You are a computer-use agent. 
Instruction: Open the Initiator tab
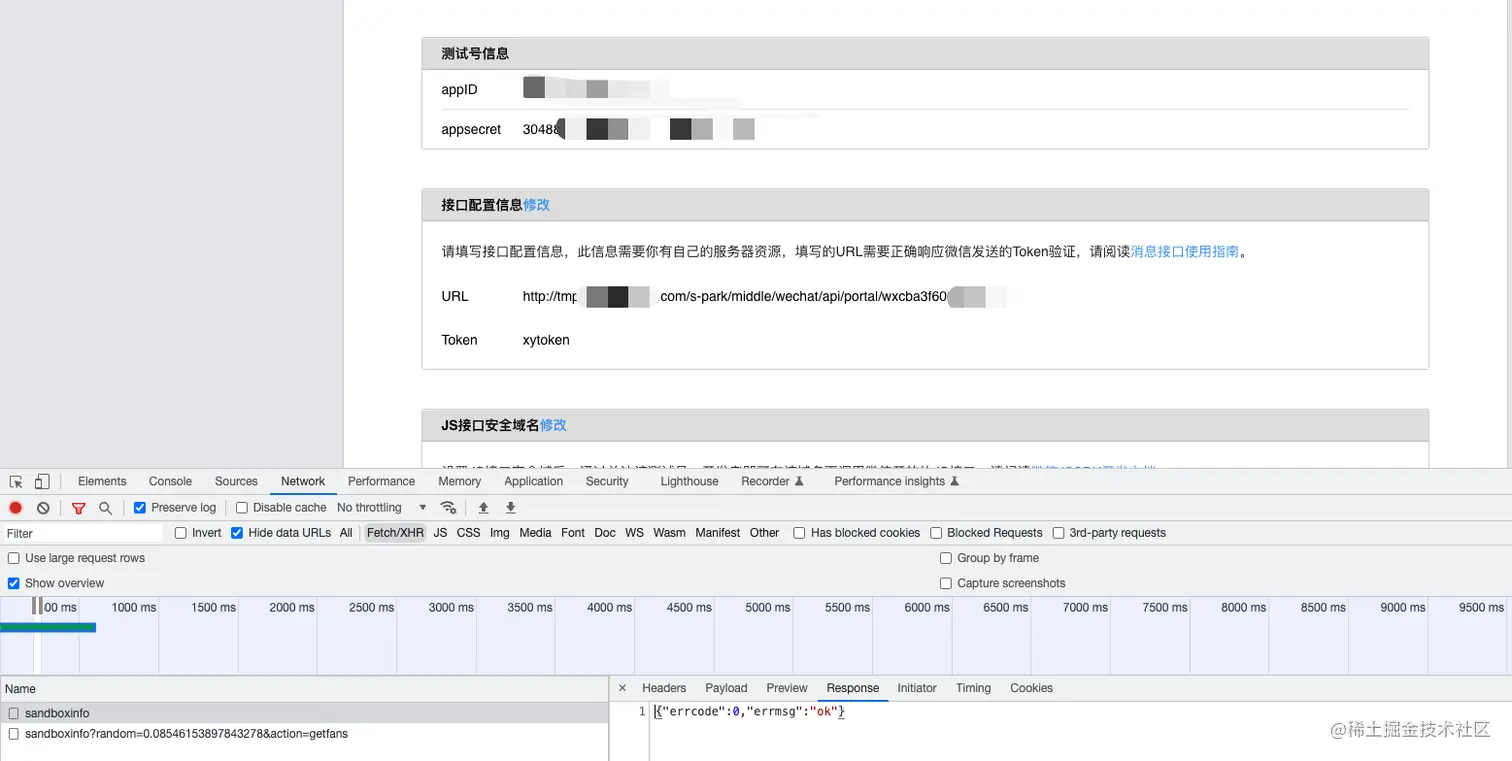coord(917,688)
